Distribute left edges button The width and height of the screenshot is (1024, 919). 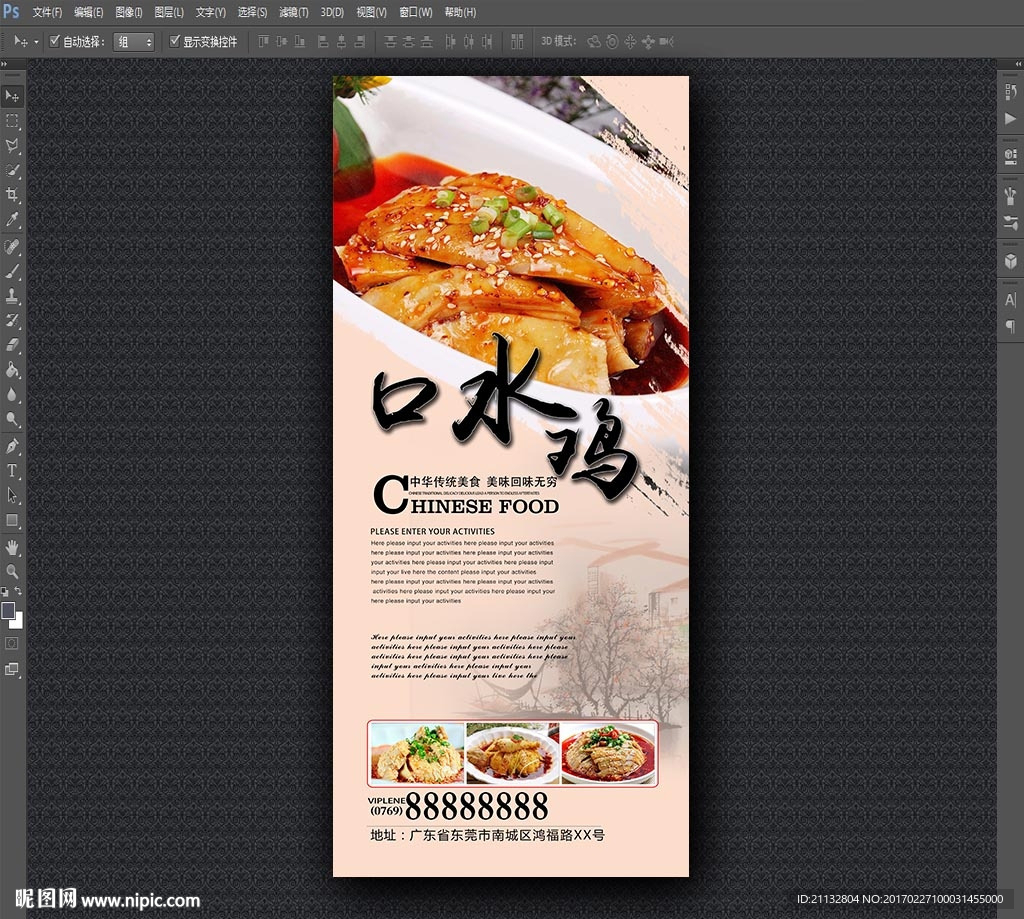pos(450,42)
